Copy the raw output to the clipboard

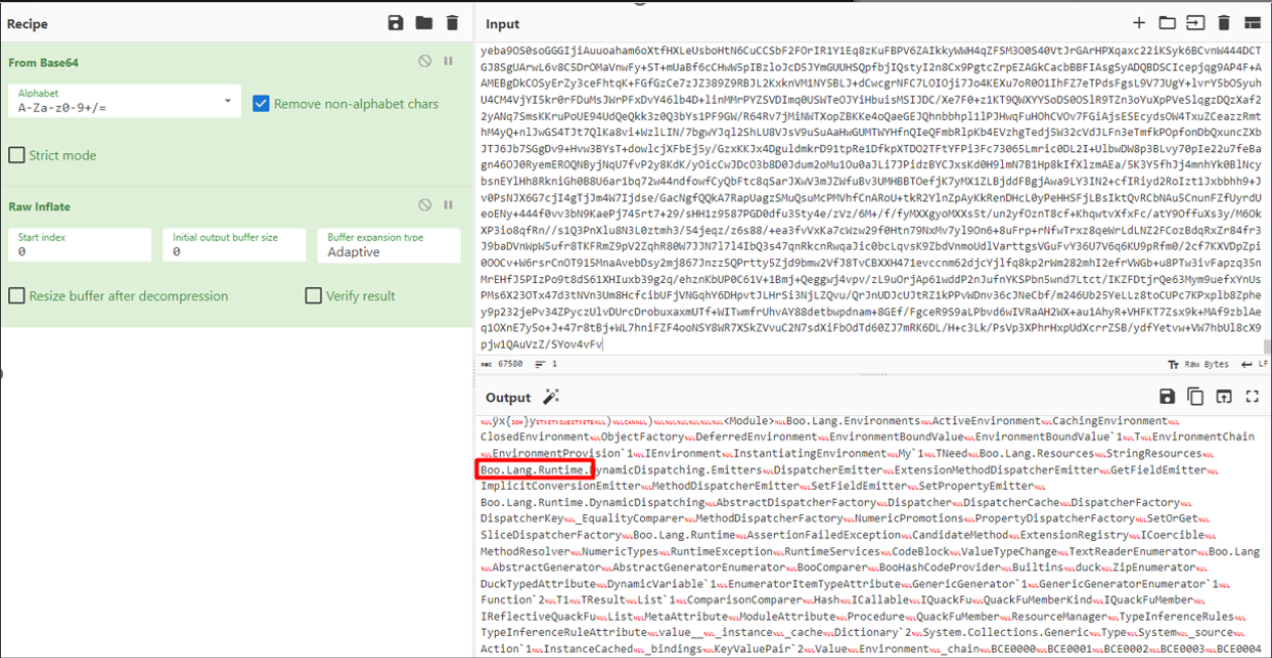point(1194,397)
